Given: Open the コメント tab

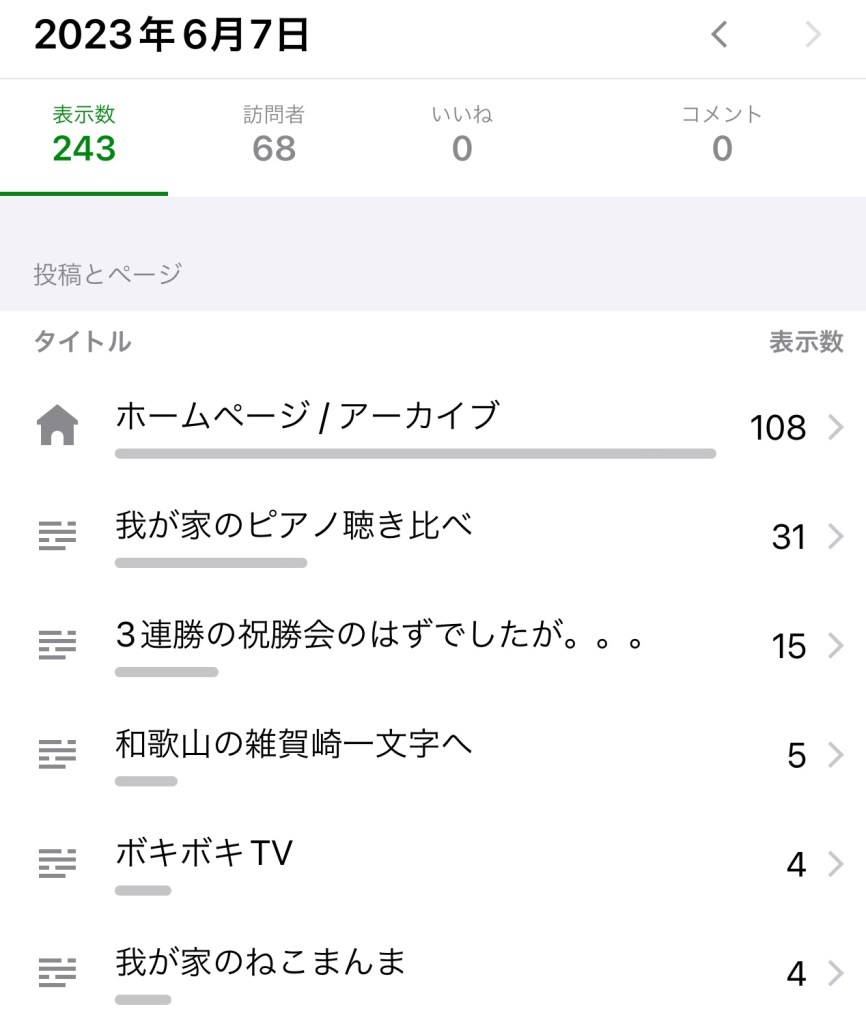Looking at the screenshot, I should click(721, 135).
